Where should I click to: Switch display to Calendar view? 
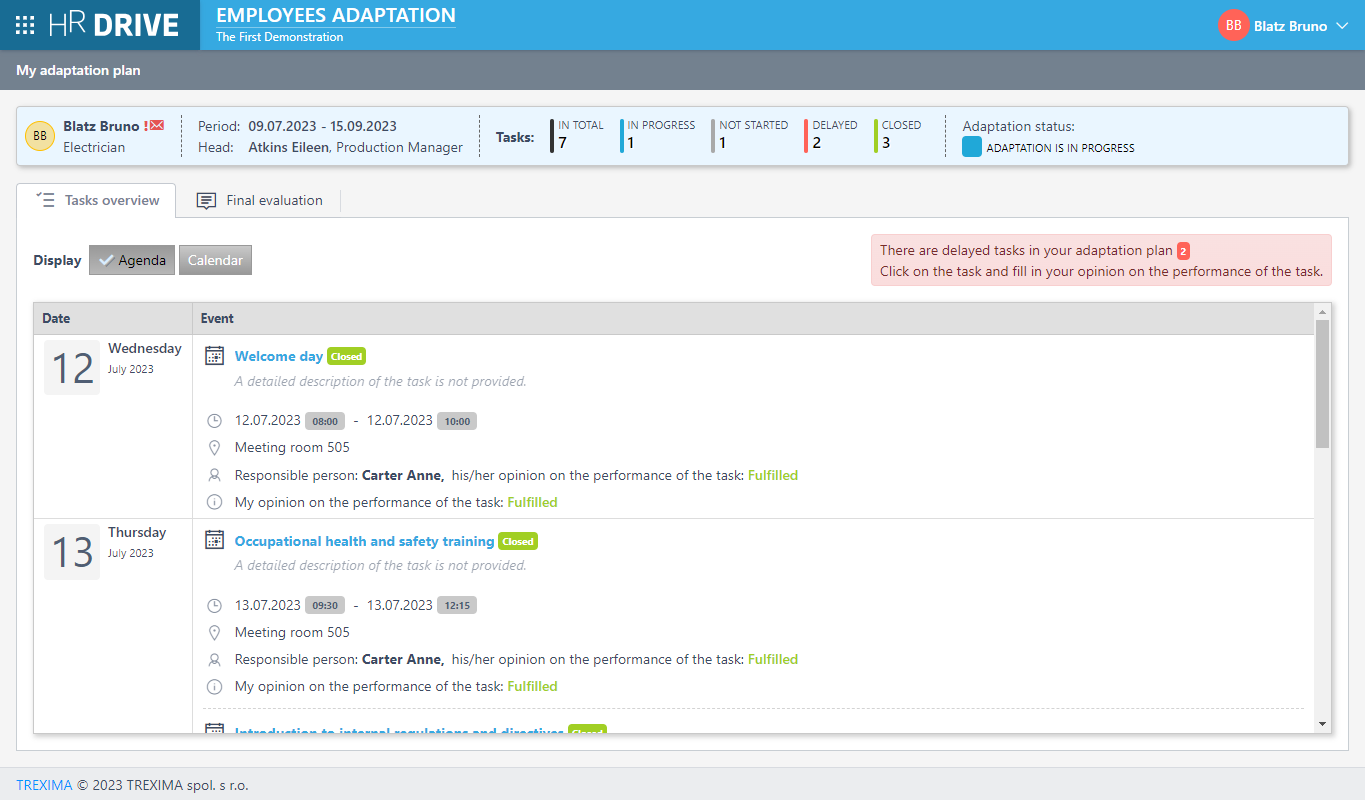(x=215, y=259)
